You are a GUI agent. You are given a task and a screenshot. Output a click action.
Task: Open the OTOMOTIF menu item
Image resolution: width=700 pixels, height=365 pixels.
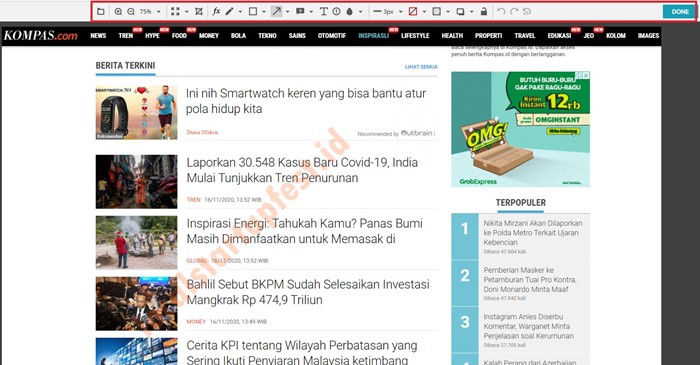[x=332, y=36]
